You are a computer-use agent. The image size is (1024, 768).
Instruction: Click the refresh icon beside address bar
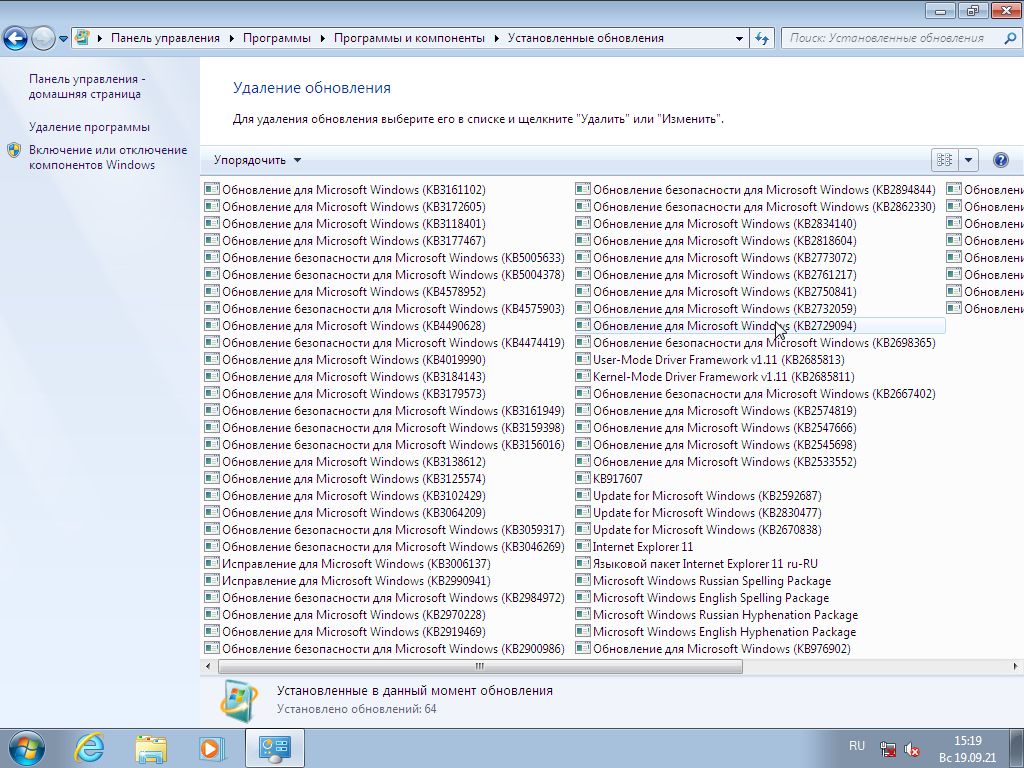click(x=761, y=39)
